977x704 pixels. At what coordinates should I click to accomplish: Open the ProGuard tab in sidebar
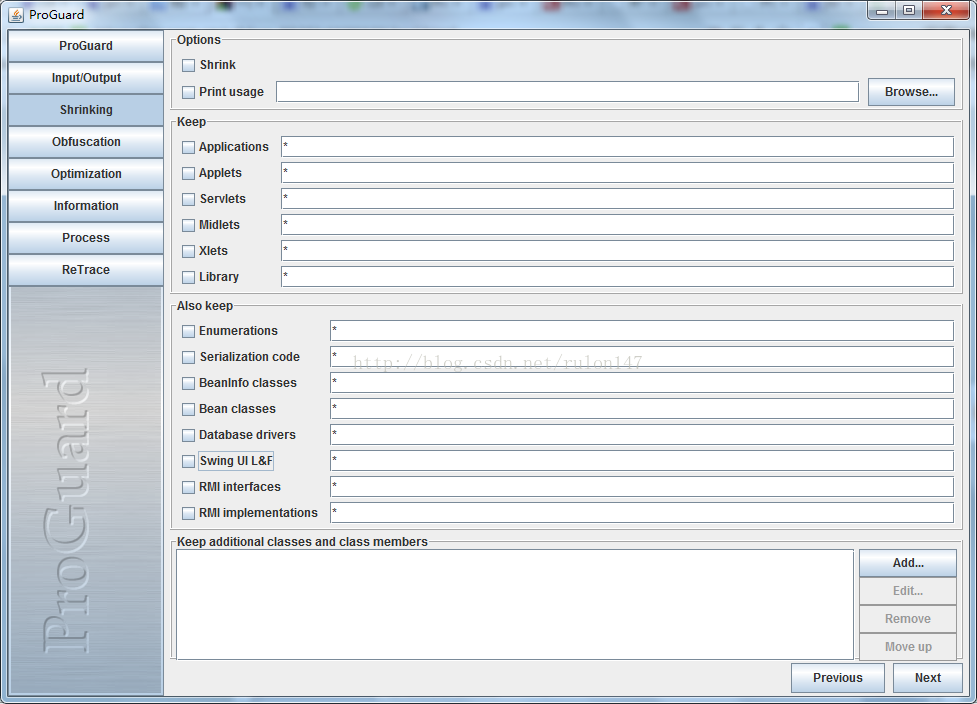(86, 46)
